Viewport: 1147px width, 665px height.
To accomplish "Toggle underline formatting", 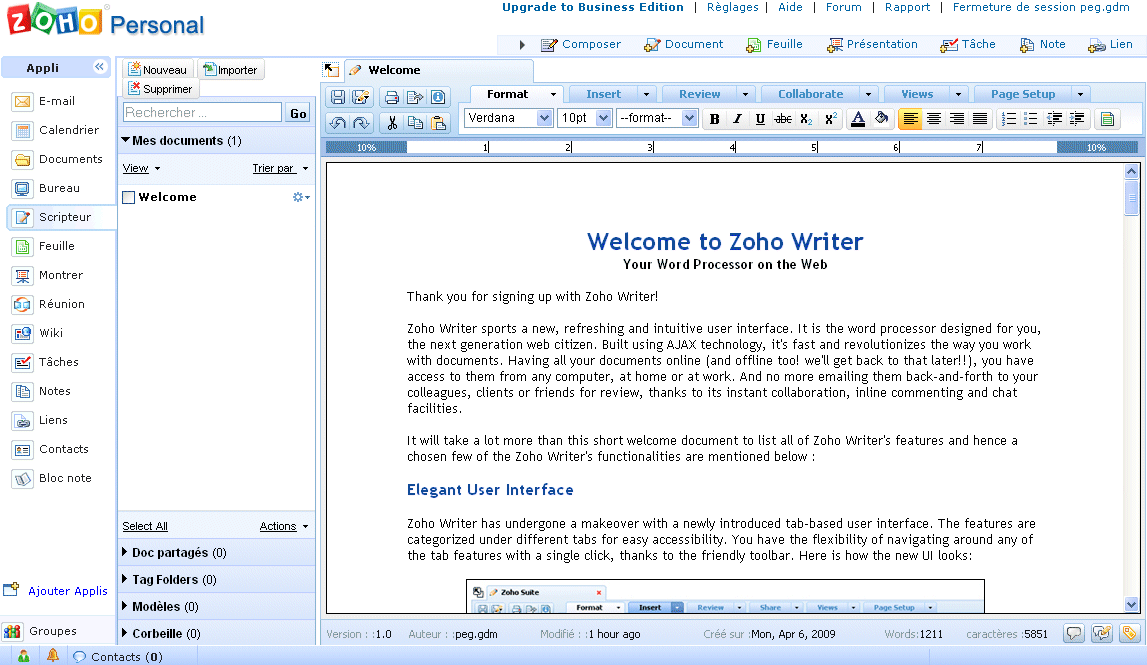I will pyautogui.click(x=760, y=119).
